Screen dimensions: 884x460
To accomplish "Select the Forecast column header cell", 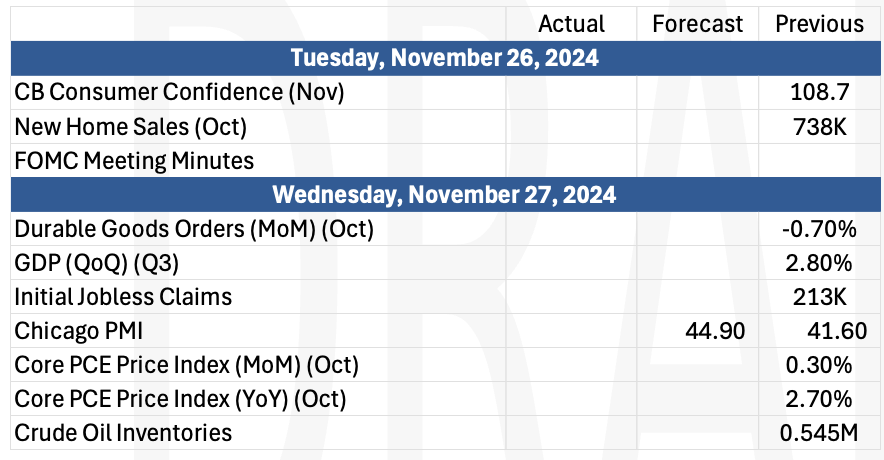I will 697,24.
